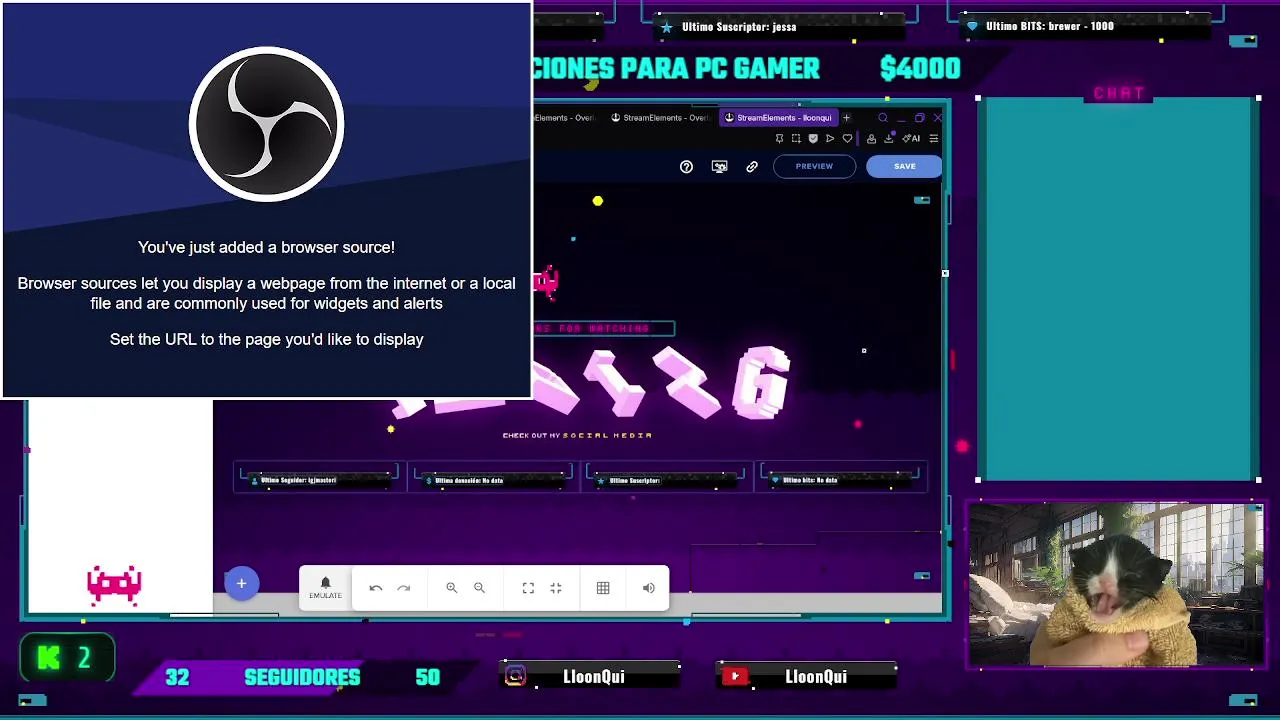Click the browser bookmark heart icon
The height and width of the screenshot is (720, 1280).
click(847, 139)
